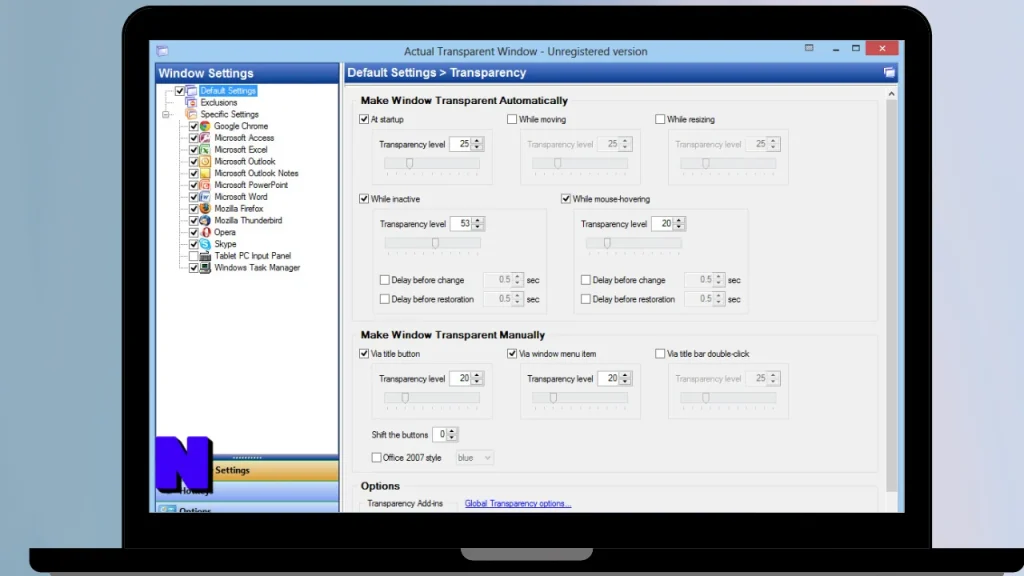Click the Skype icon in tree
Screen dimensions: 1024x576
coord(205,244)
